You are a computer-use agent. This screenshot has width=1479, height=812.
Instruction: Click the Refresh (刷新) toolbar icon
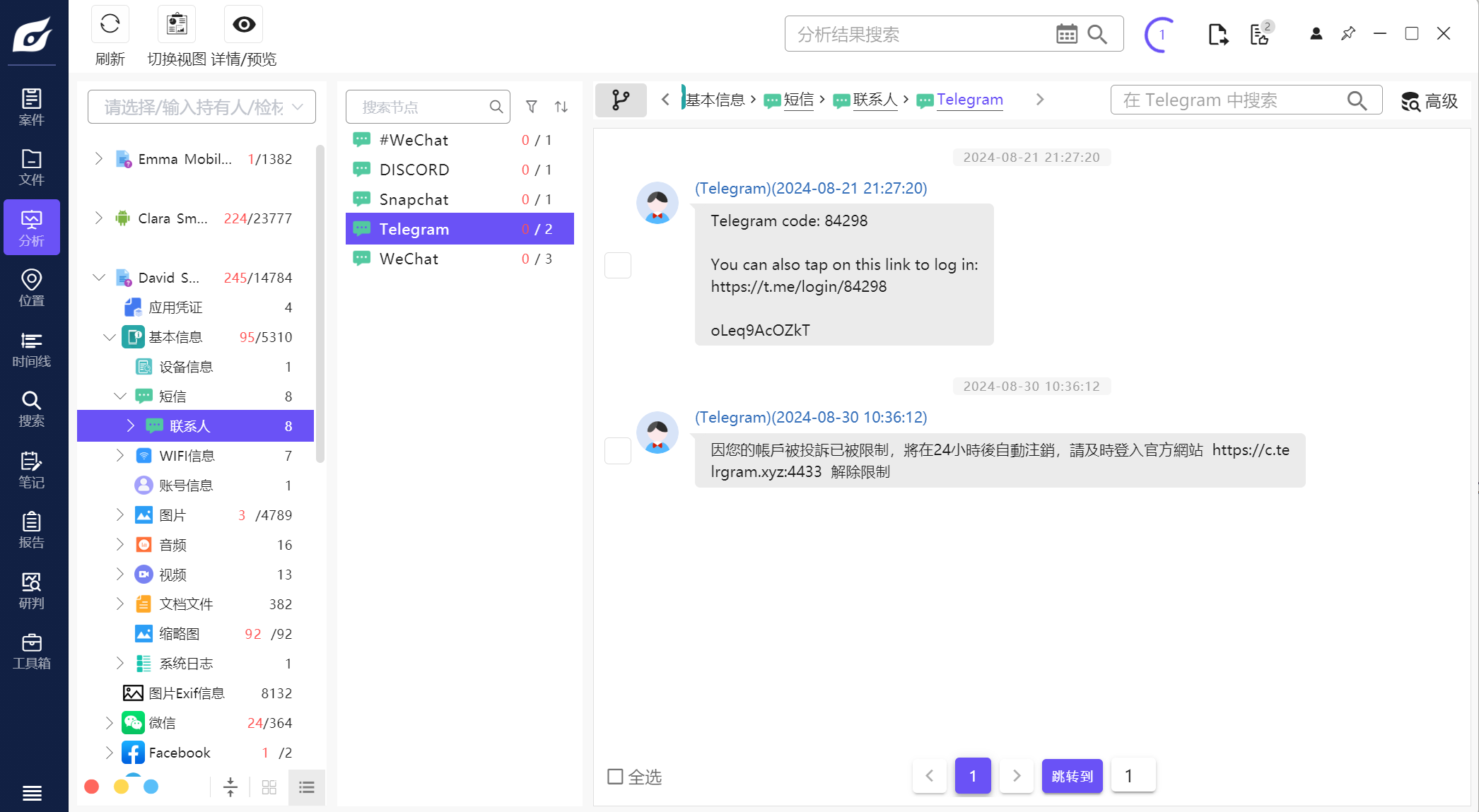pos(110,25)
